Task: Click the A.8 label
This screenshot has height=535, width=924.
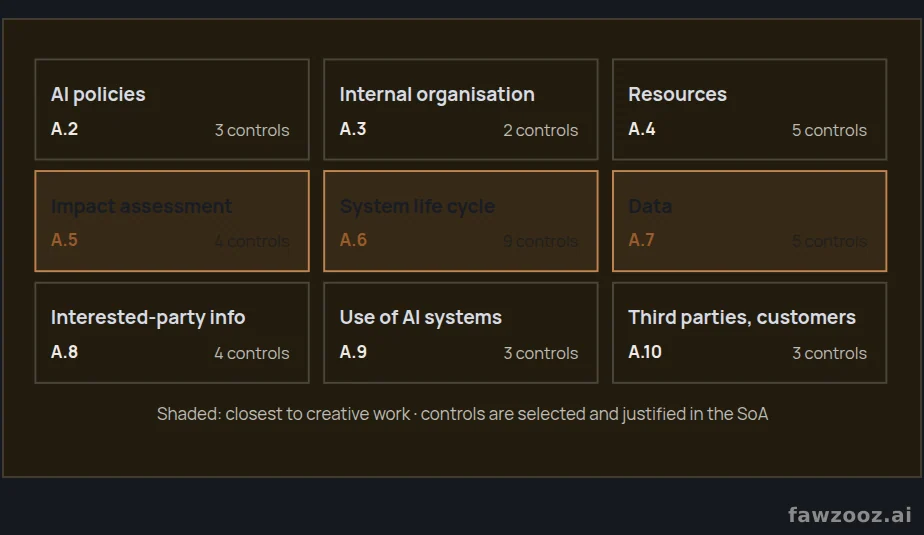Action: click(x=64, y=352)
